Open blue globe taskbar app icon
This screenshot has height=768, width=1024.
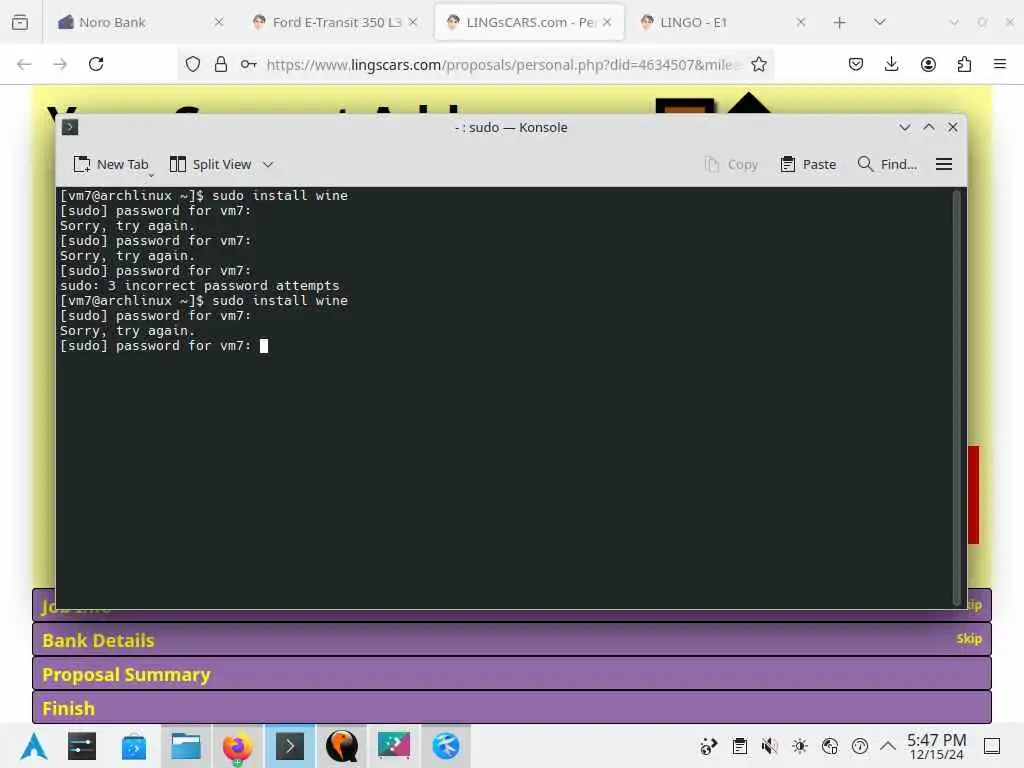445,746
